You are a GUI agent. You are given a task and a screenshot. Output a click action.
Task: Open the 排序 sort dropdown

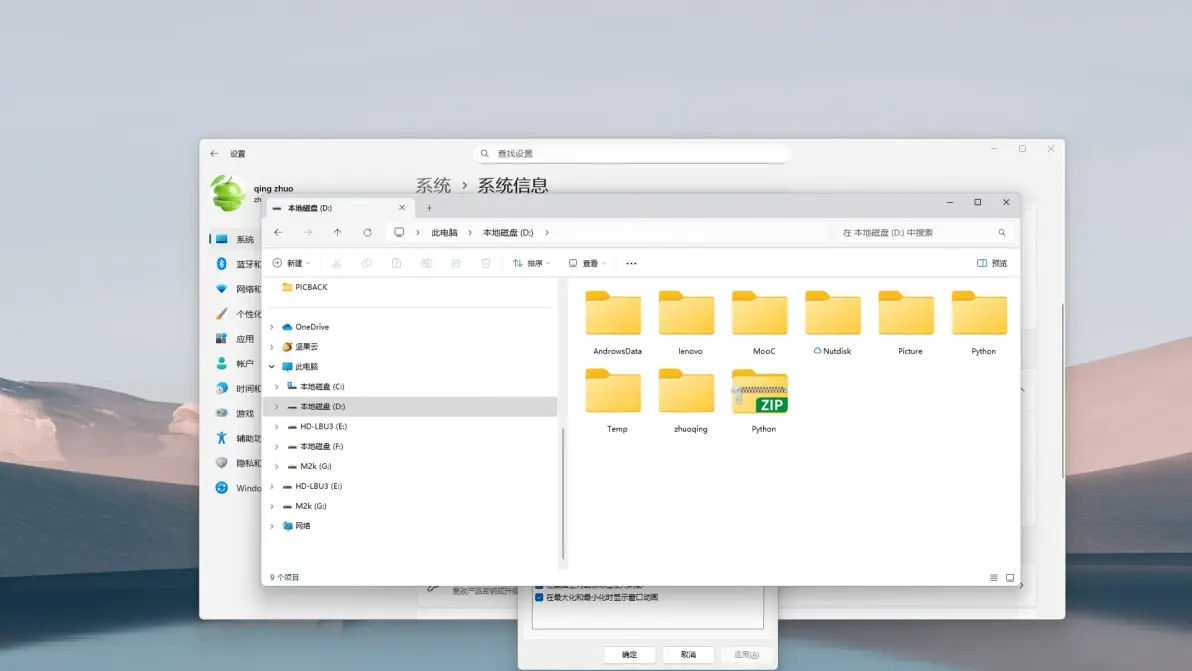pos(531,264)
